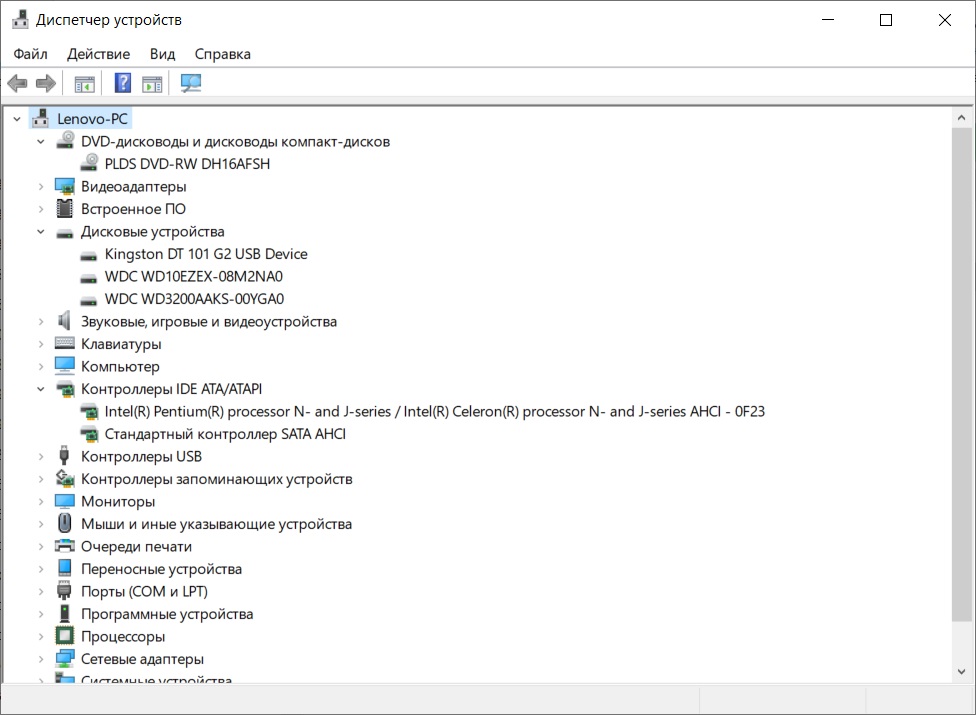Image resolution: width=976 pixels, height=715 pixels.
Task: Click the Клавиатуры keyboard icon
Action: click(65, 344)
